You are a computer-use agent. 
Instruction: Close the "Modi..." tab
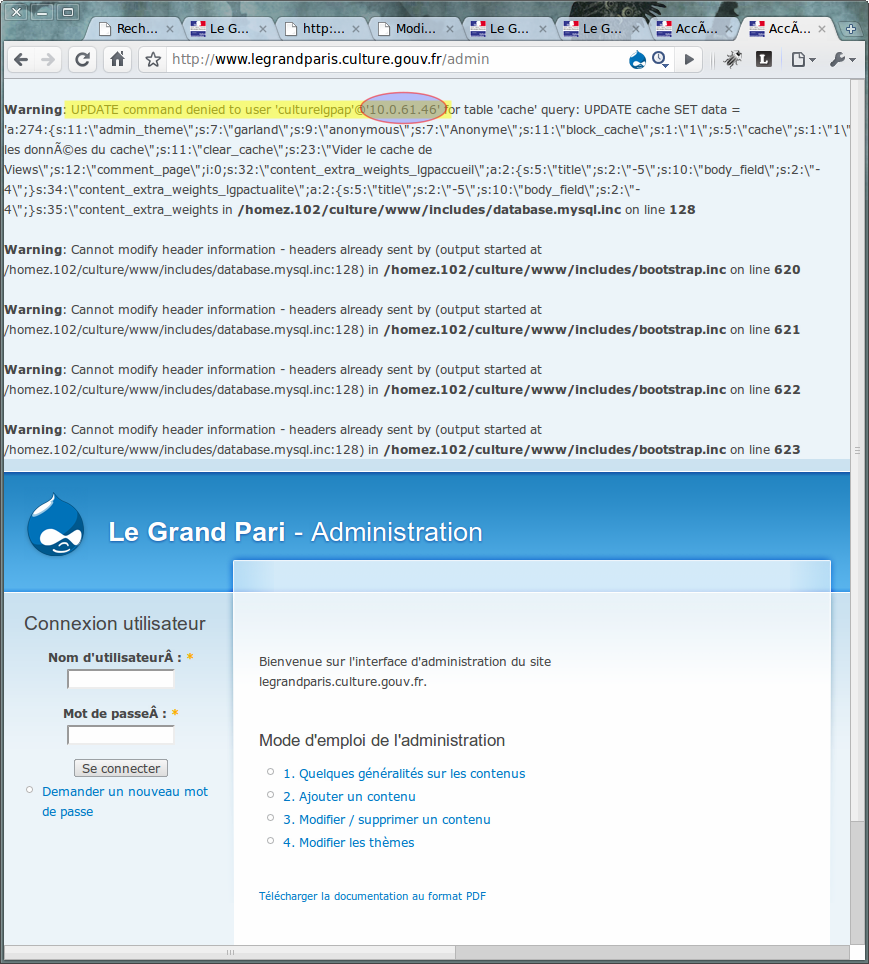click(450, 29)
